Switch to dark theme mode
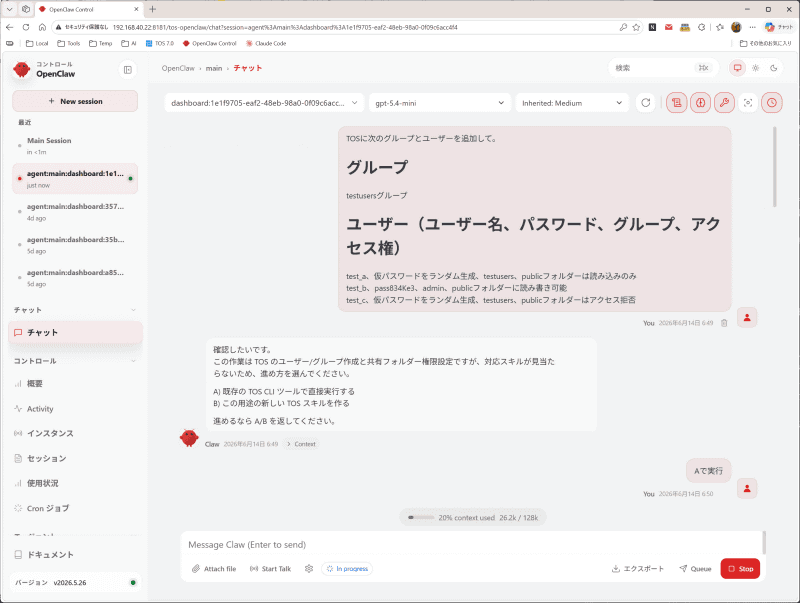Image resolution: width=800 pixels, height=603 pixels. tap(773, 68)
